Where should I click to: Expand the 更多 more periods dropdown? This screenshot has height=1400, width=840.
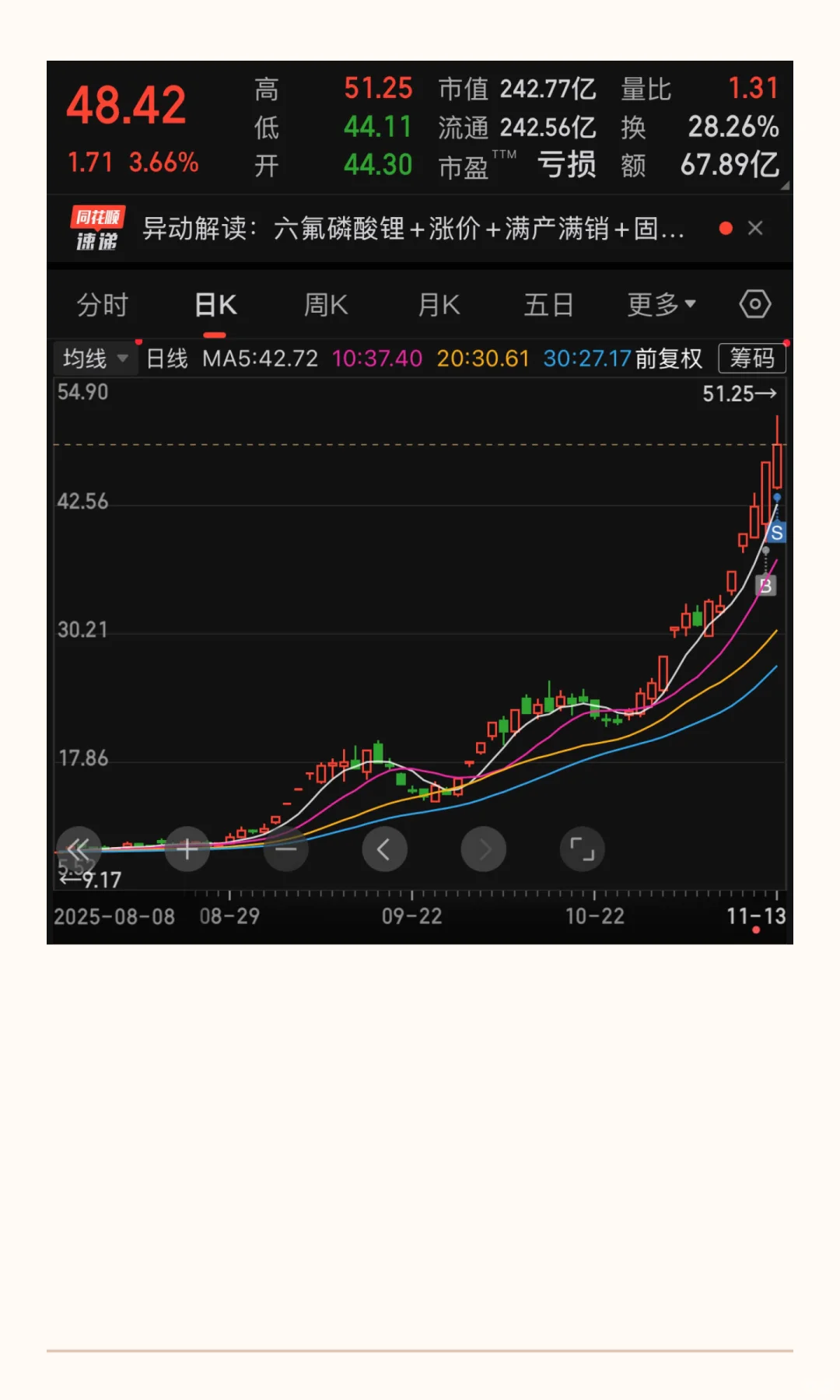(661, 305)
